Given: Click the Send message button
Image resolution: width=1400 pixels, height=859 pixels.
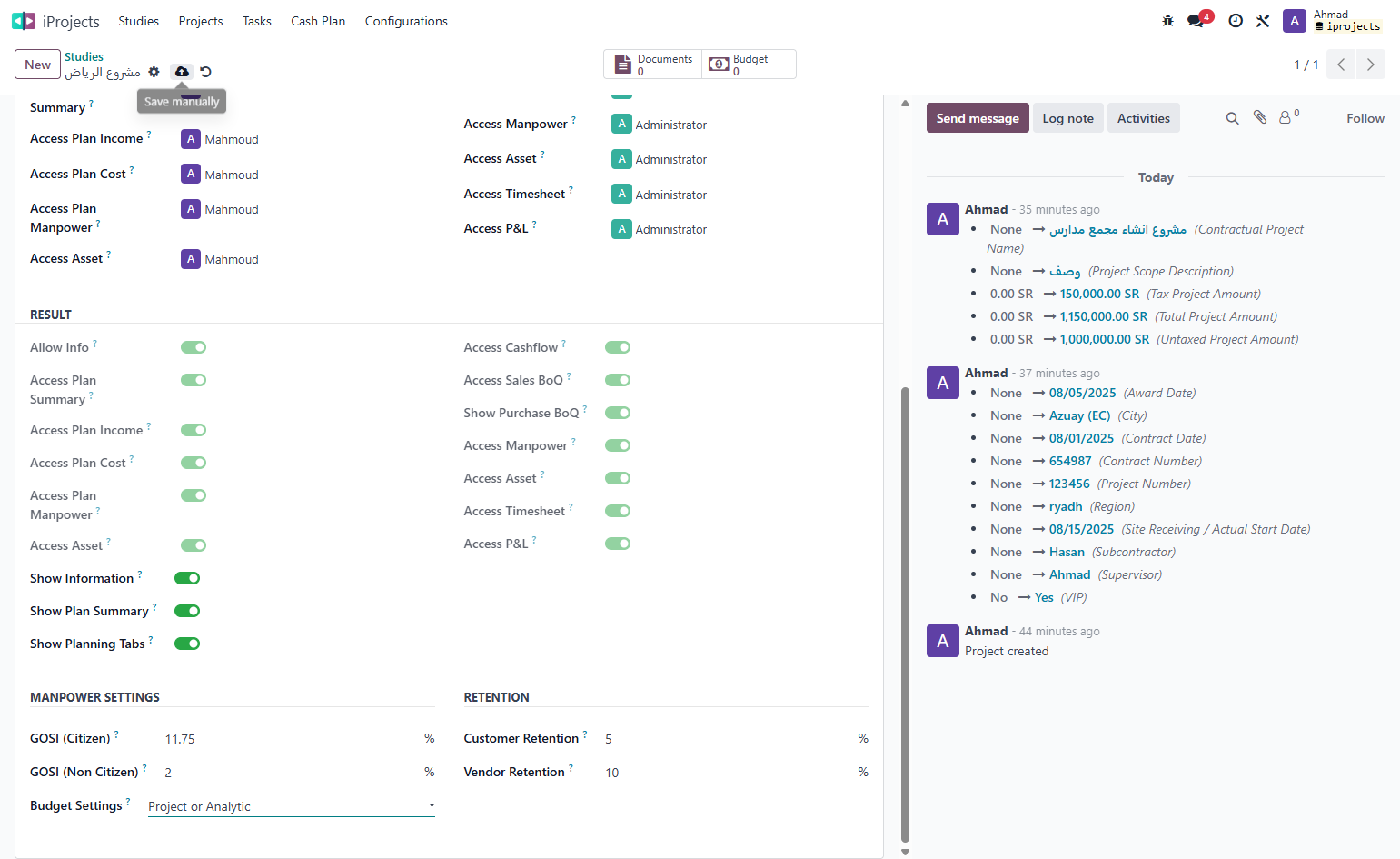Looking at the screenshot, I should pyautogui.click(x=978, y=118).
